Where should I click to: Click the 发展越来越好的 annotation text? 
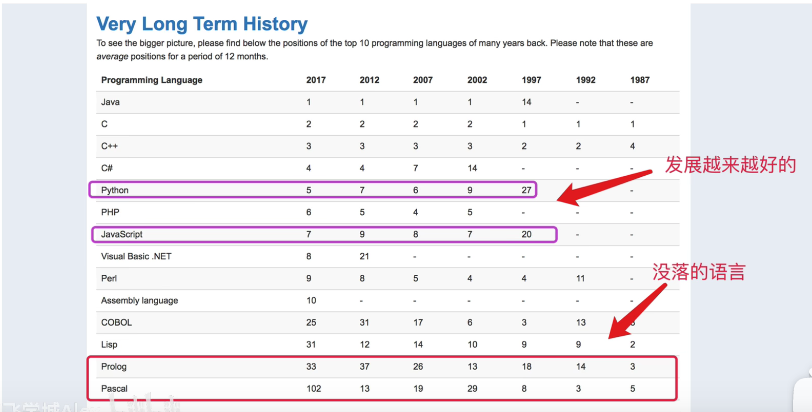pos(730,165)
